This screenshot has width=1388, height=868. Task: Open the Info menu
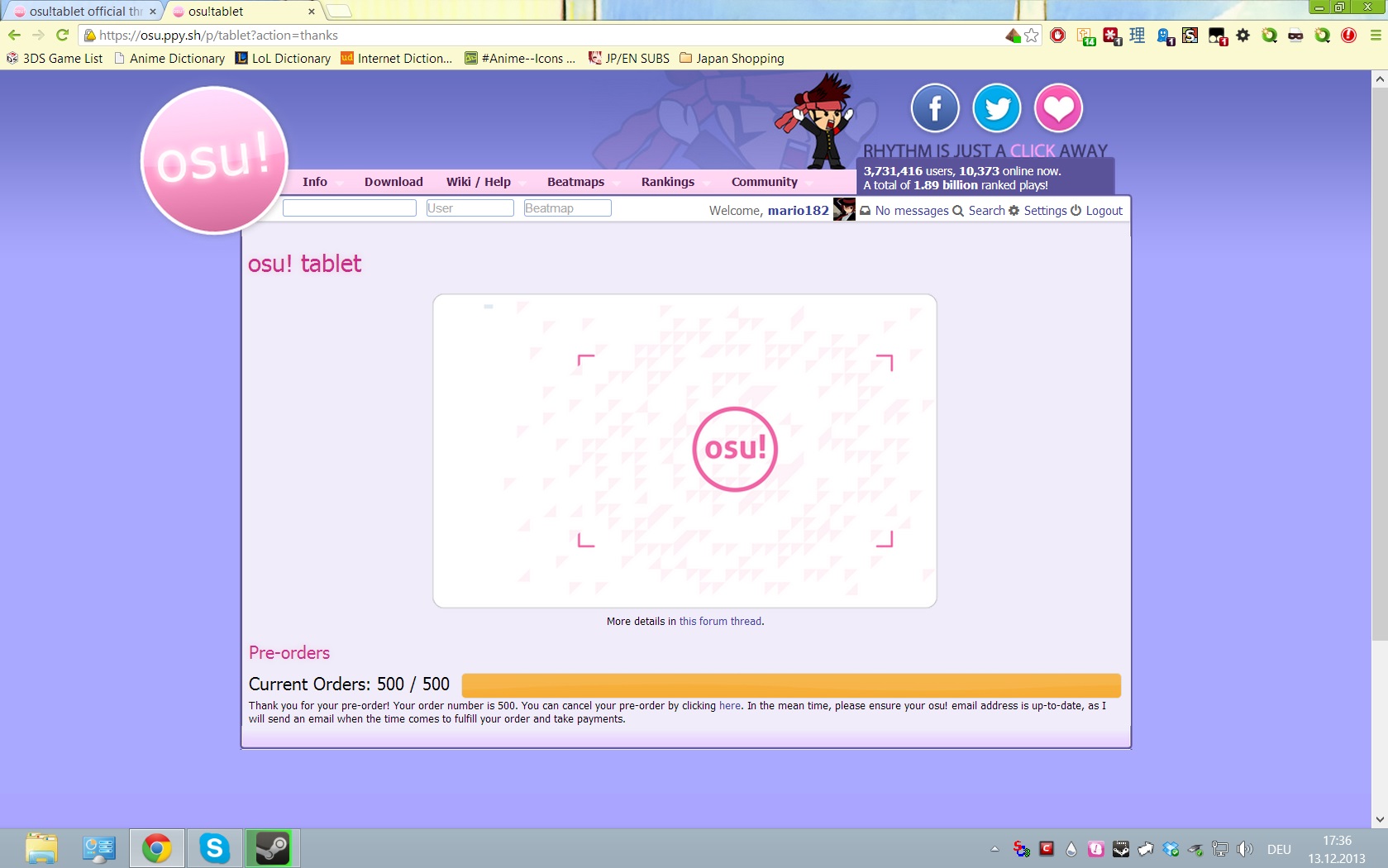(315, 182)
